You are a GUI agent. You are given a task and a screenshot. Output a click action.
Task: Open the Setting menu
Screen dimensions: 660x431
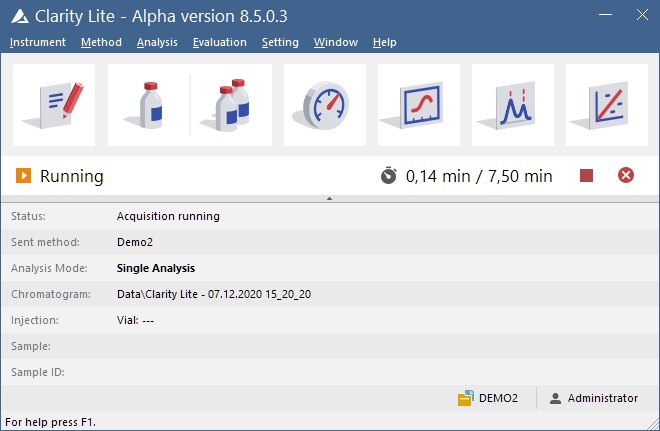tap(280, 42)
